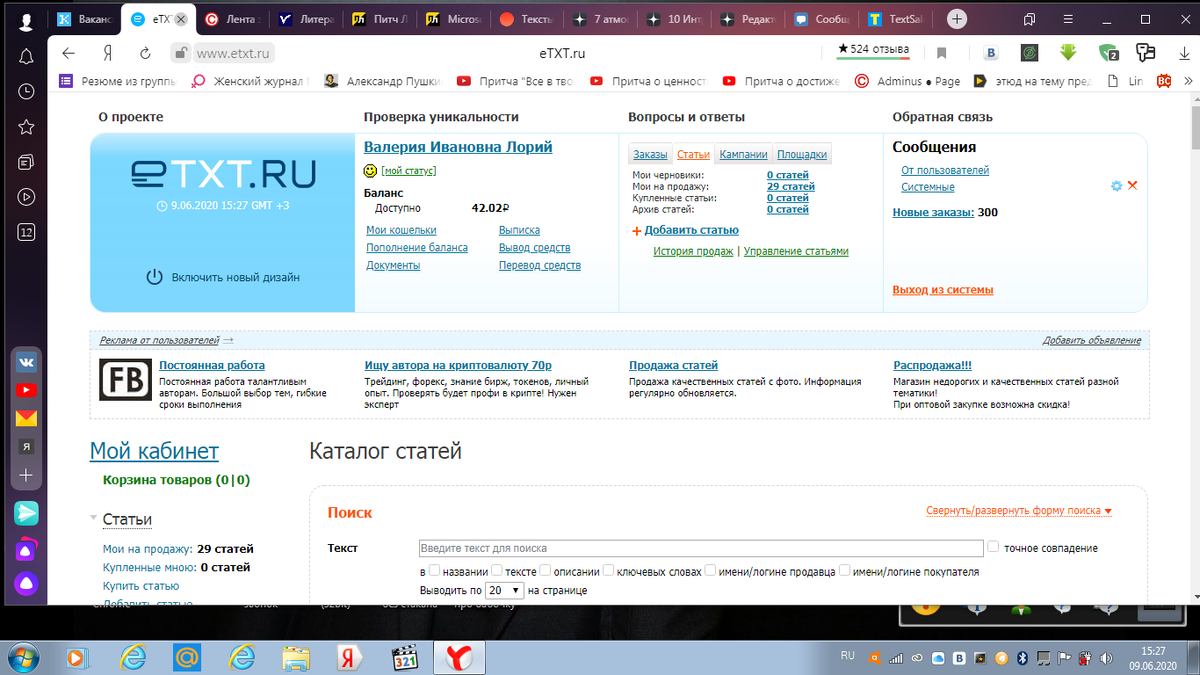Open browser notifications bell in sidebar

pyautogui.click(x=26, y=56)
